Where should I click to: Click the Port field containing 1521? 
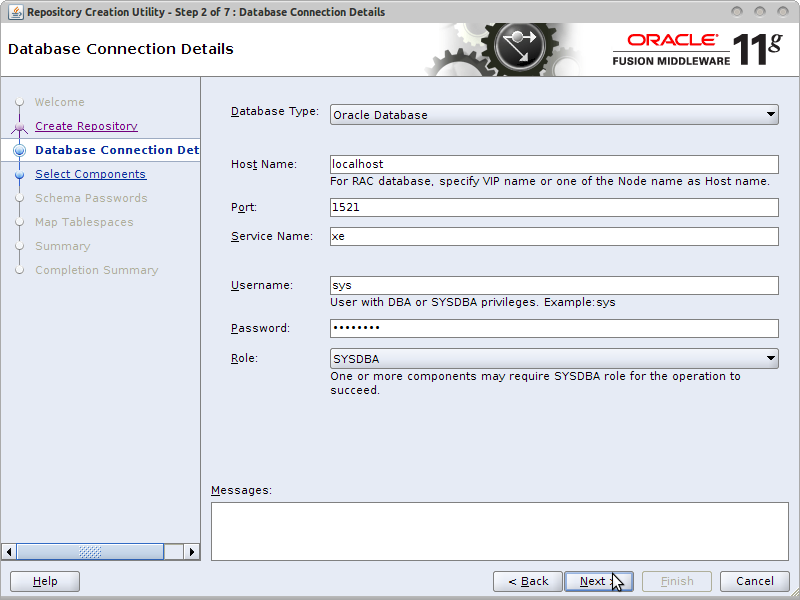(x=554, y=207)
